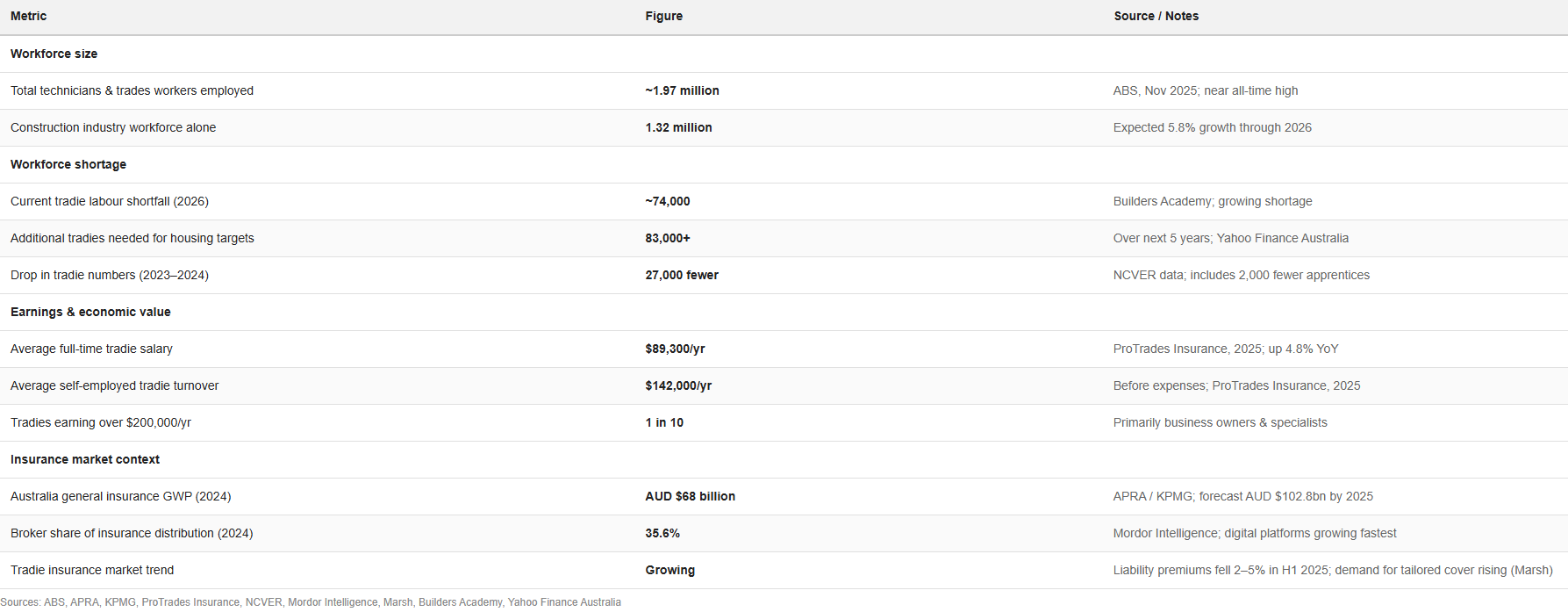Click the Liability premiums fell note text
This screenshot has height=612, width=1568.
(1332, 570)
